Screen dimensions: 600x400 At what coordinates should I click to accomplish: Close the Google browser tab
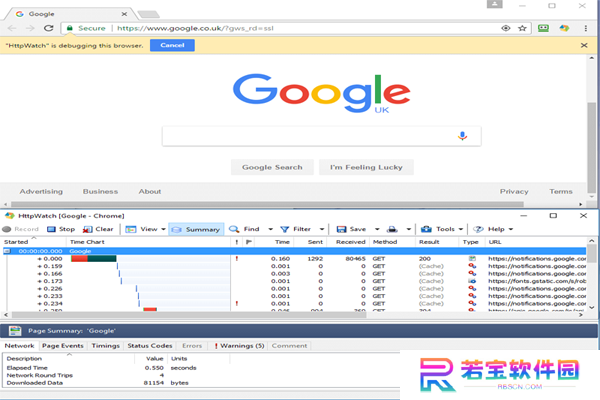[x=124, y=14]
